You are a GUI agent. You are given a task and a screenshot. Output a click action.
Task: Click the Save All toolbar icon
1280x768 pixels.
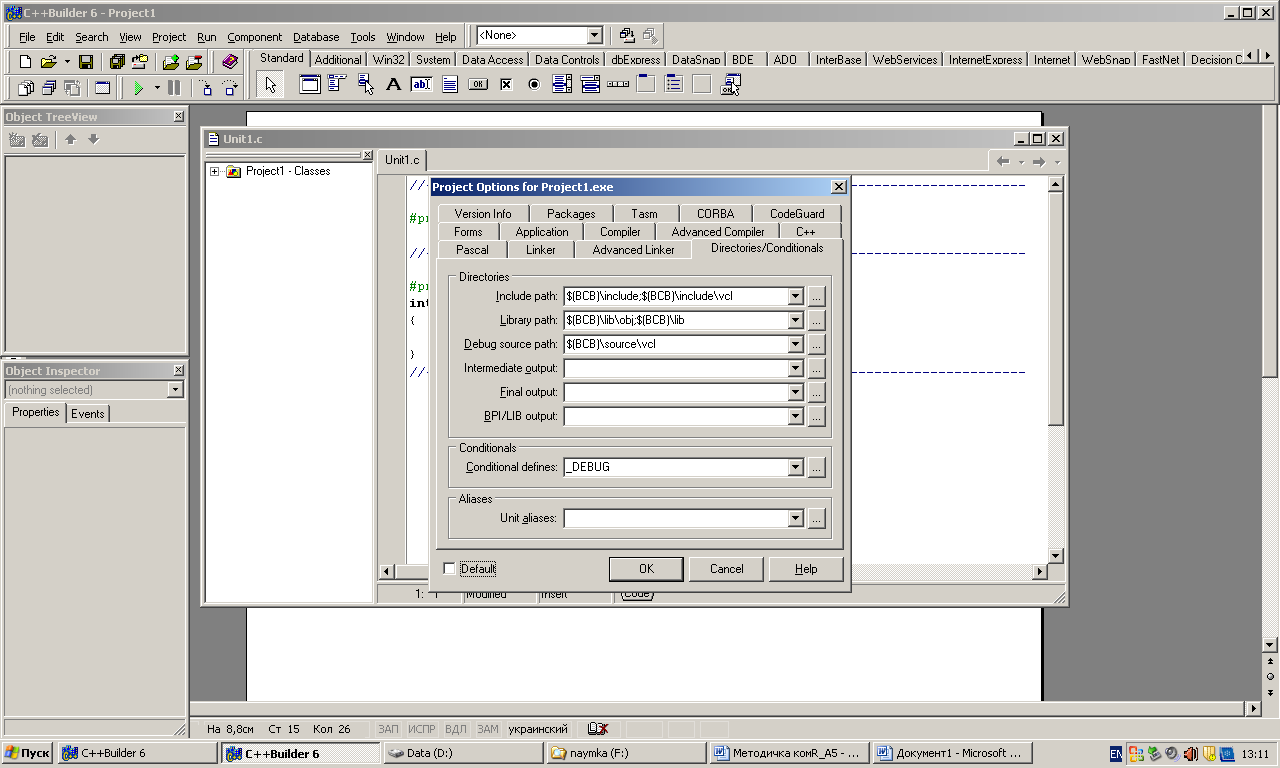coord(117,62)
